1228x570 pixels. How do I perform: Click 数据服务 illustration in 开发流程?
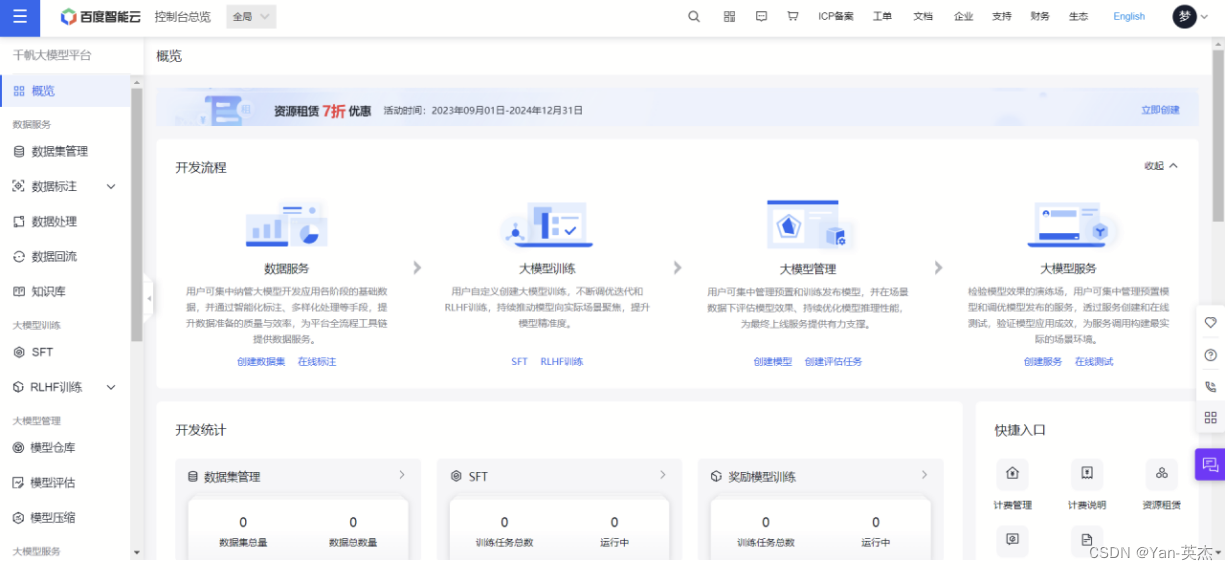[x=286, y=226]
